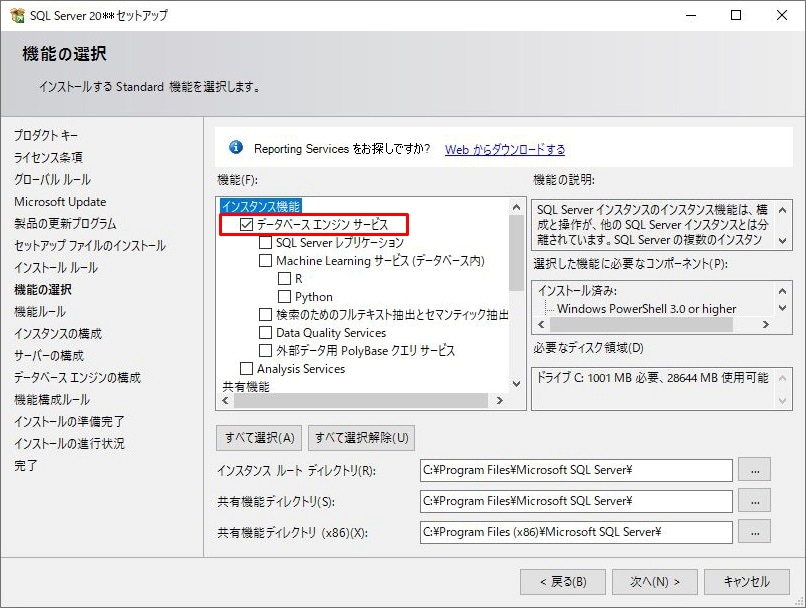Close the SQL Server setup window
Image resolution: width=806 pixels, height=608 pixels.
click(x=782, y=15)
